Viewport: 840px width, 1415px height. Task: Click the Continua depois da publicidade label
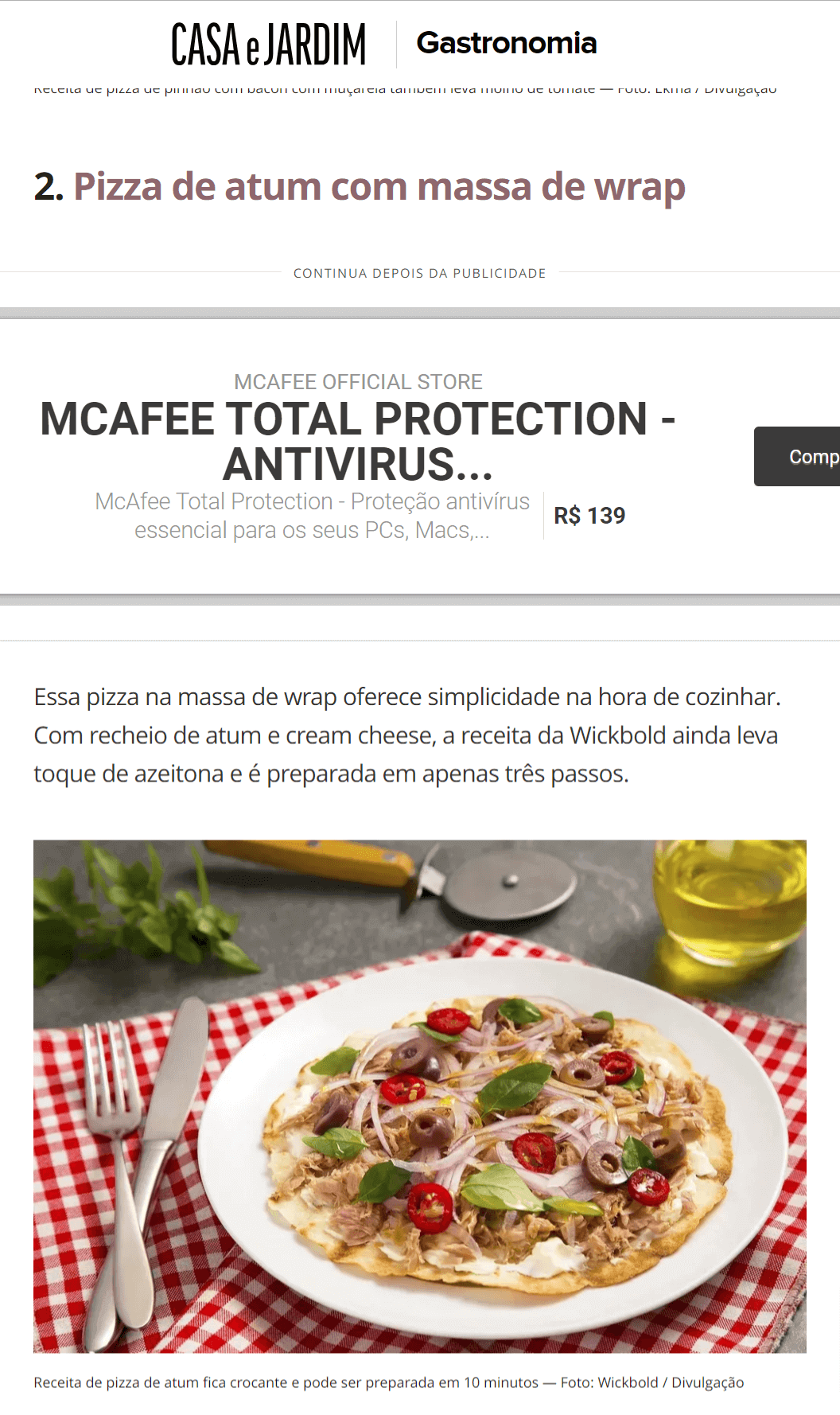tap(420, 273)
